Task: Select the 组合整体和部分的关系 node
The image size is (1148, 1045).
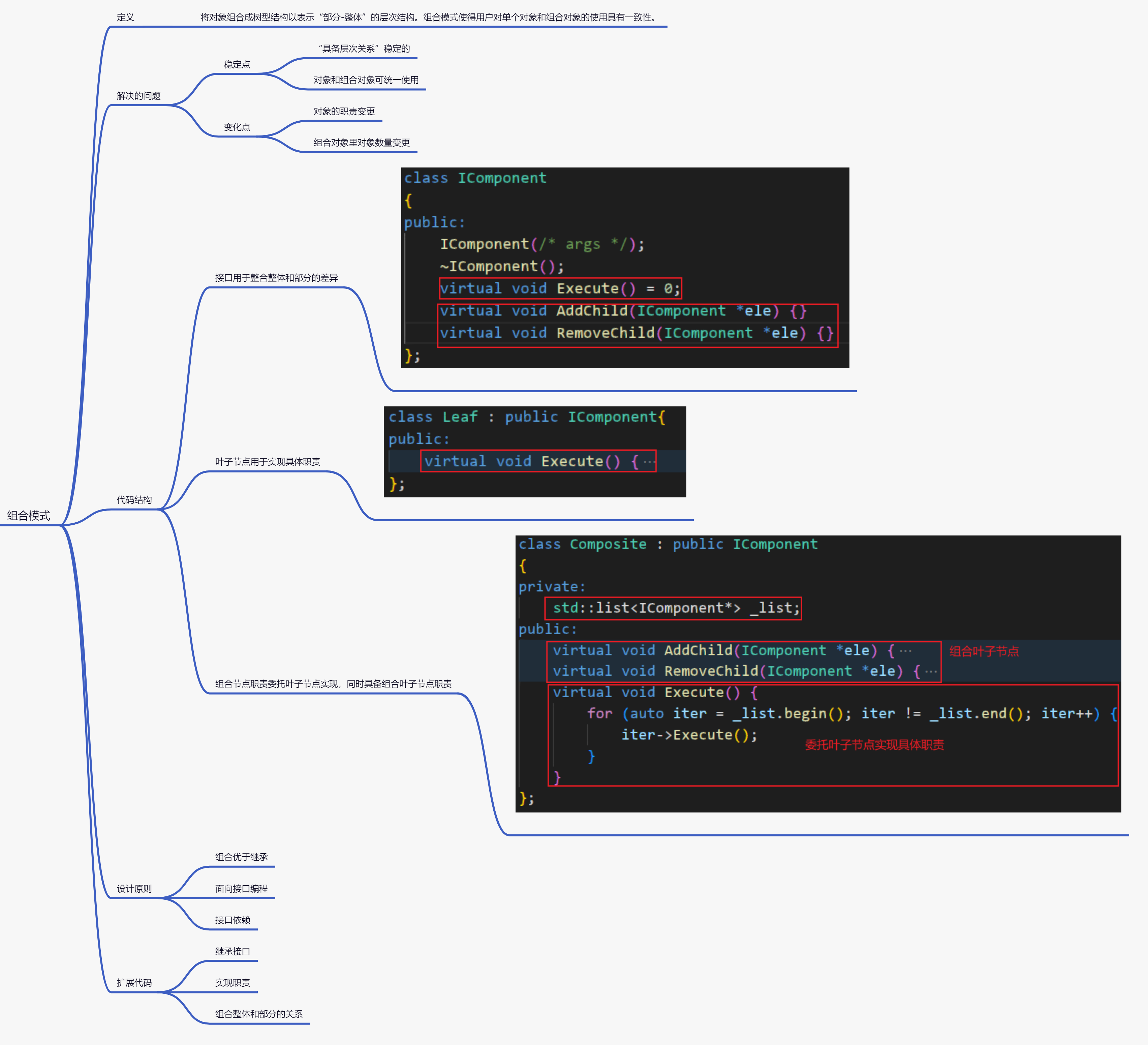Action: [258, 1014]
